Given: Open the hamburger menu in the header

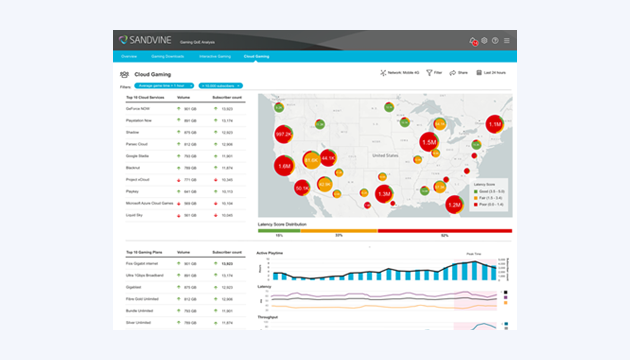Looking at the screenshot, I should point(507,41).
